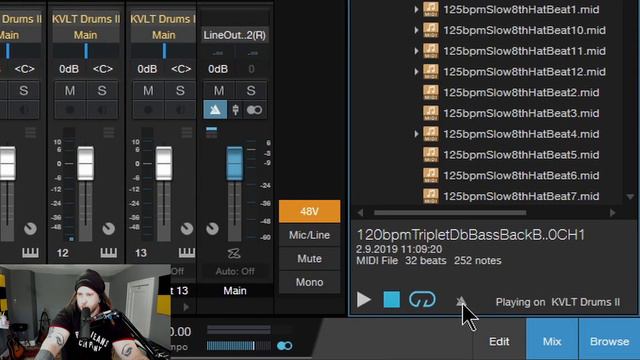Select the Mono option in the popup
Viewport: 640px width, 360px height.
click(x=309, y=282)
